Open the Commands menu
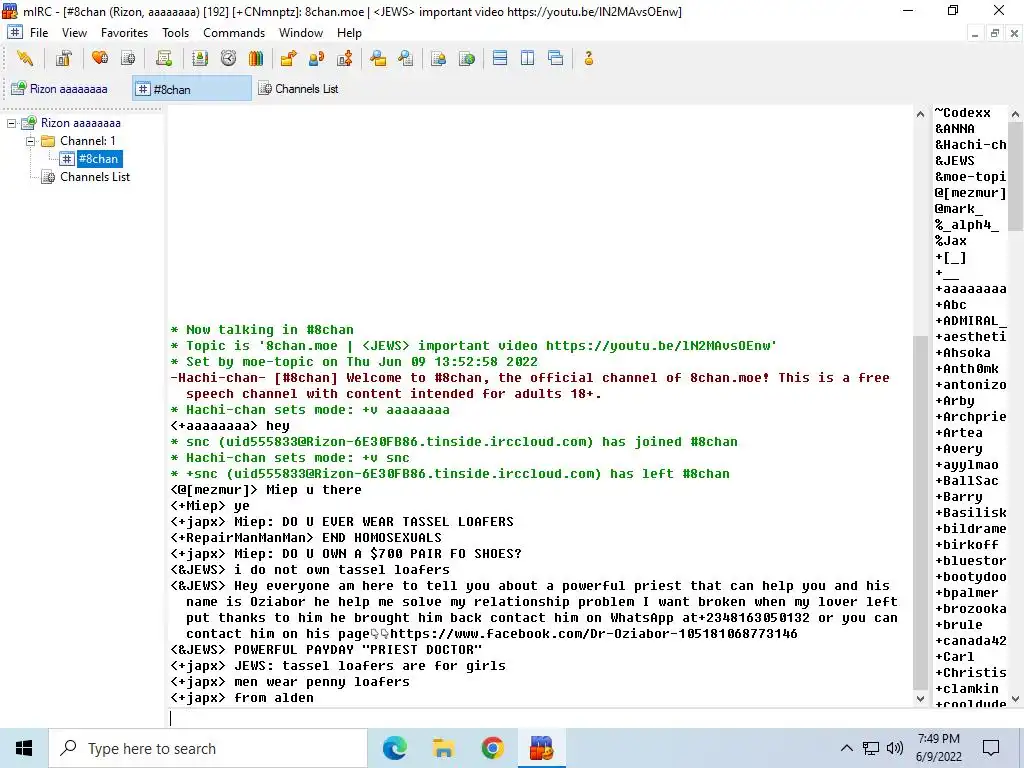Screen dimensions: 1024x768 pos(234,33)
